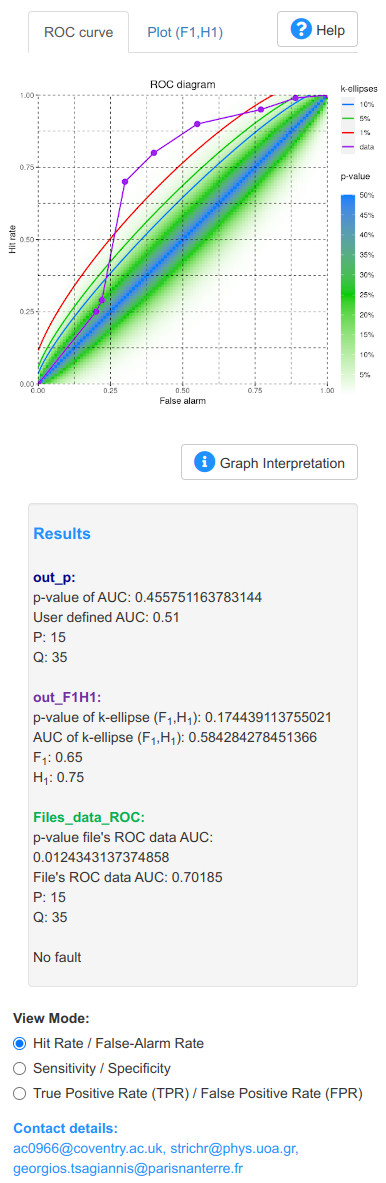Viewport: 386px width, 1183px height.
Task: Open georgios.tsagiannis@parisnanterre.fr email link
Action: coord(128,1169)
